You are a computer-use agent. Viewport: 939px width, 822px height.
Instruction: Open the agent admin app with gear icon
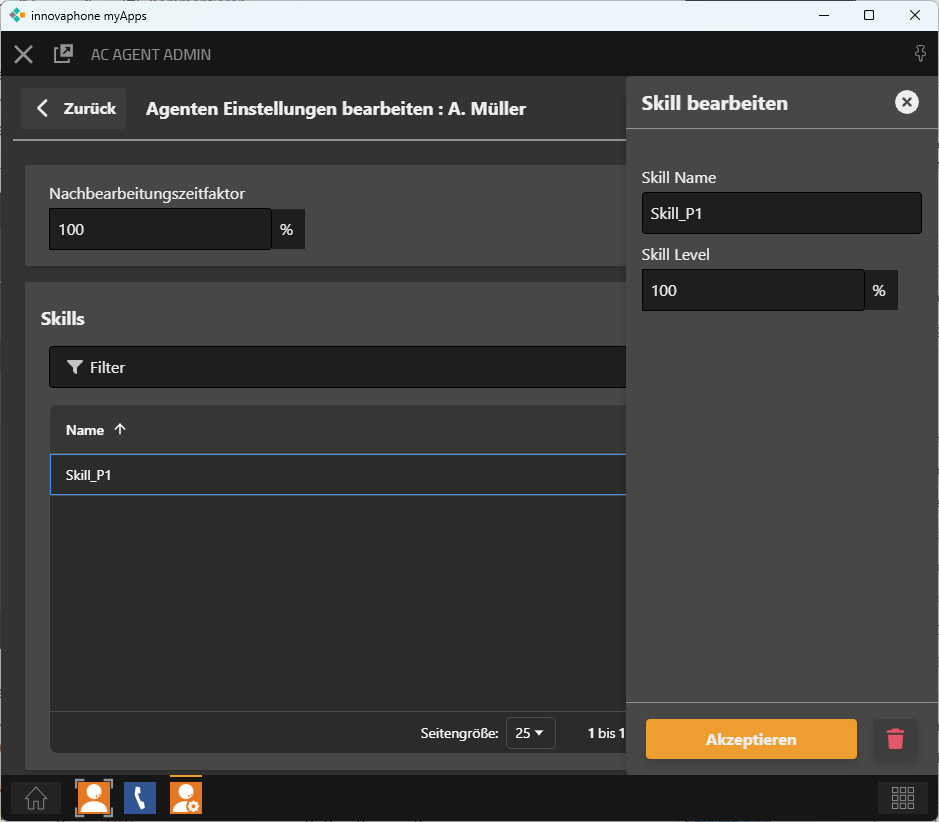[x=186, y=798]
